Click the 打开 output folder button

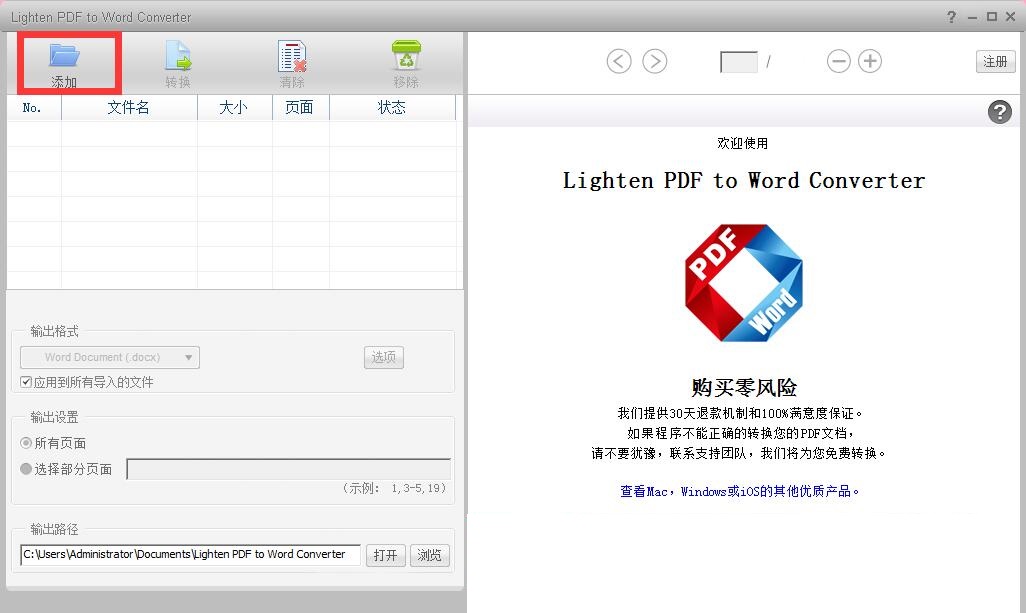(386, 555)
